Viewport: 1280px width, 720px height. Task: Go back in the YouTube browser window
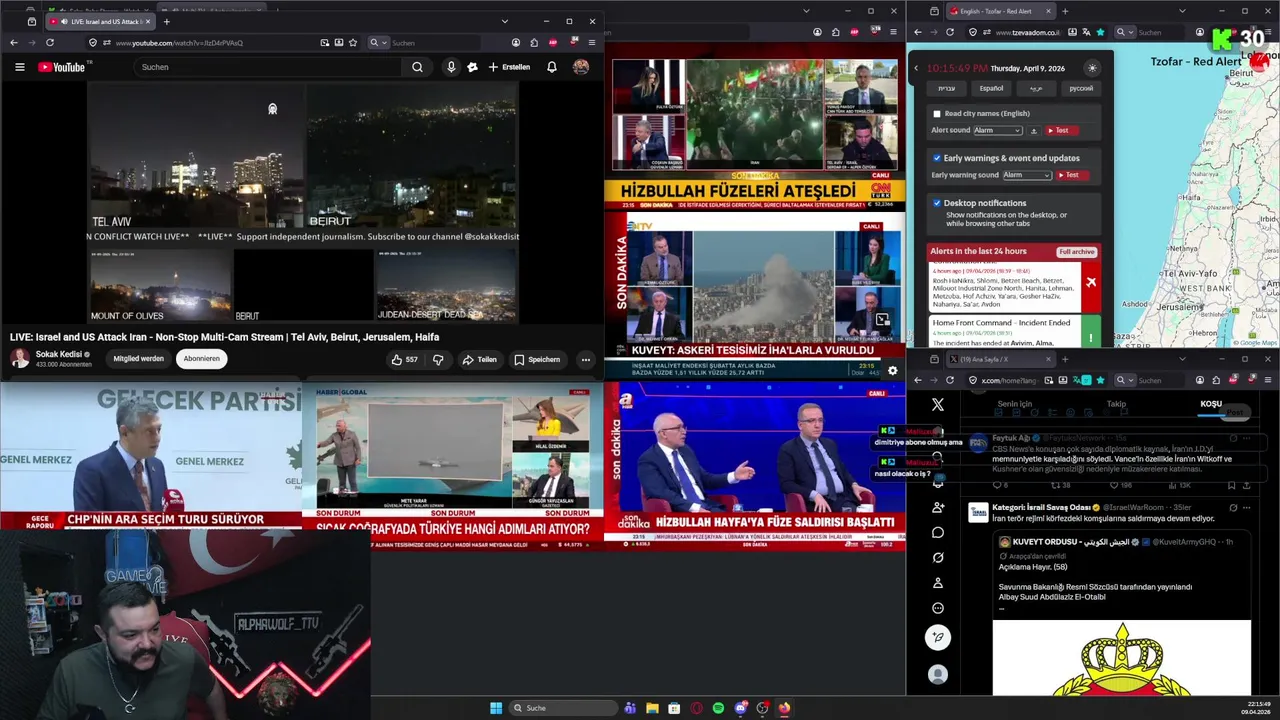point(13,42)
